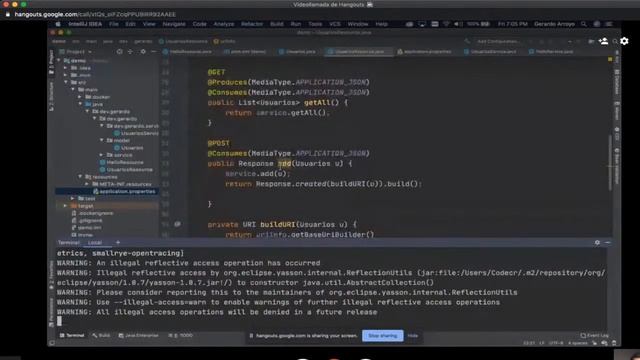
Task: Select application.properties in the project tree
Action: pyautogui.click(x=107, y=191)
